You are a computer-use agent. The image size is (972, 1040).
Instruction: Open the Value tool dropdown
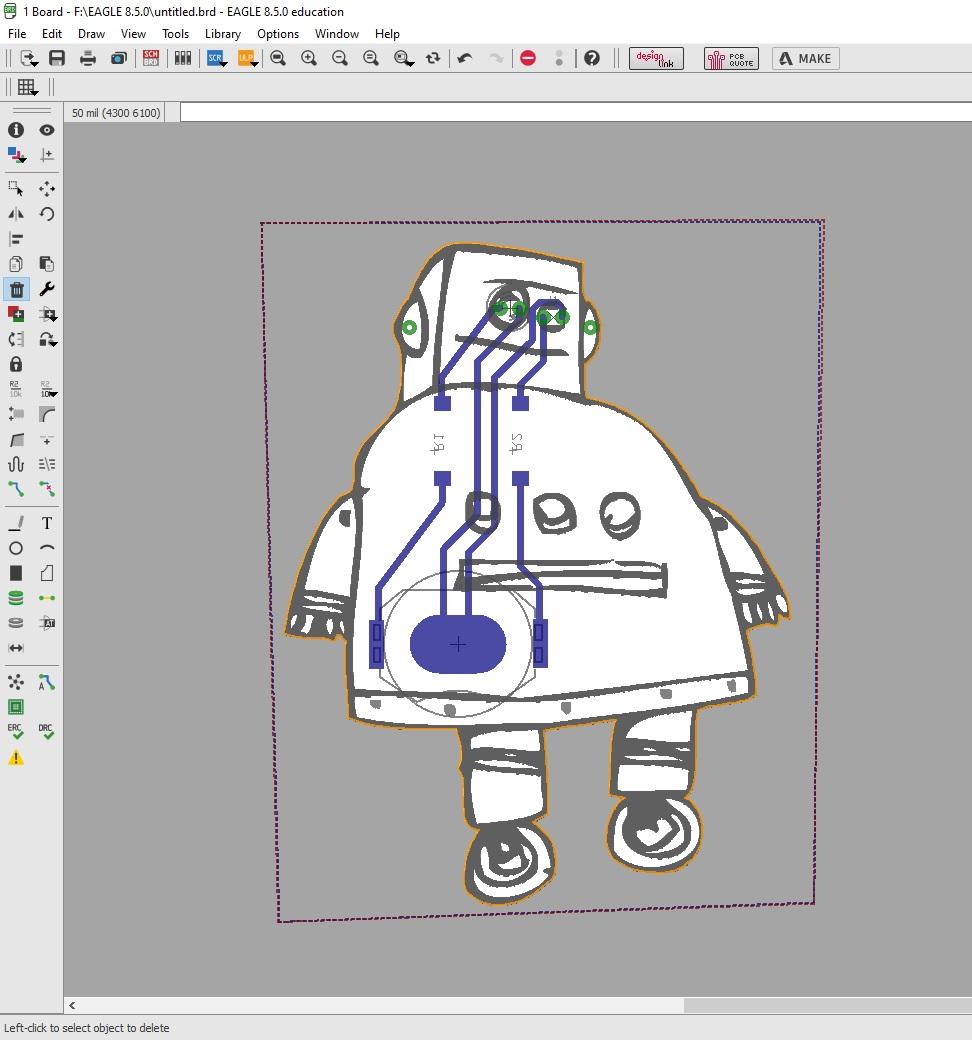click(x=48, y=389)
